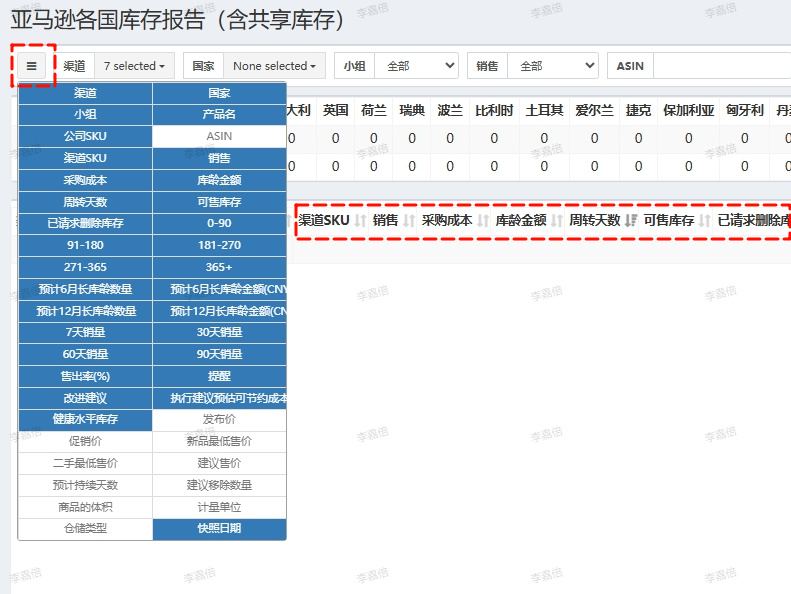791x594 pixels.
Task: Sort by 可售库存 column arrows
Action: (705, 221)
